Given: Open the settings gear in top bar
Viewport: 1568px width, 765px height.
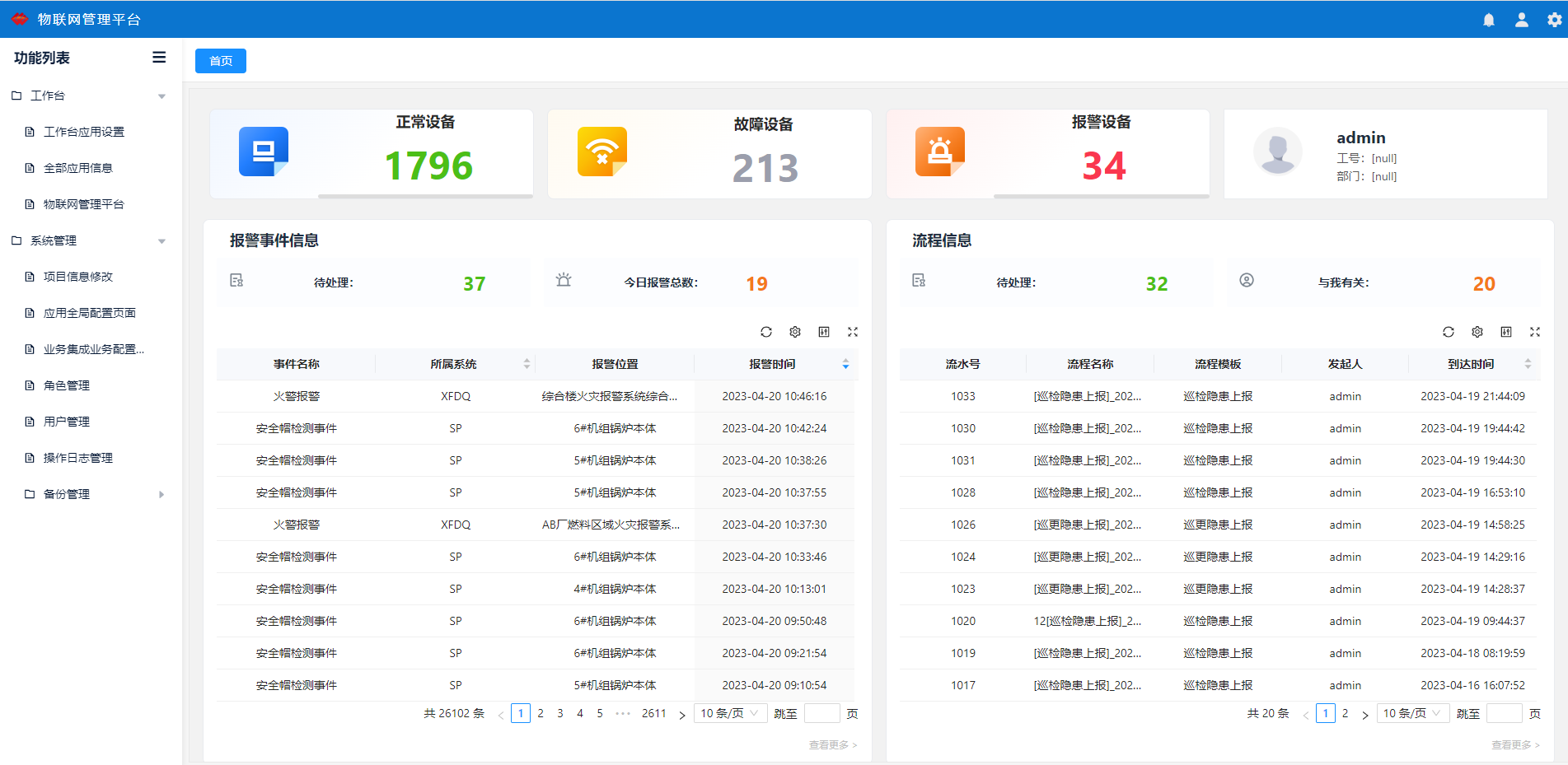Looking at the screenshot, I should pos(1554,20).
